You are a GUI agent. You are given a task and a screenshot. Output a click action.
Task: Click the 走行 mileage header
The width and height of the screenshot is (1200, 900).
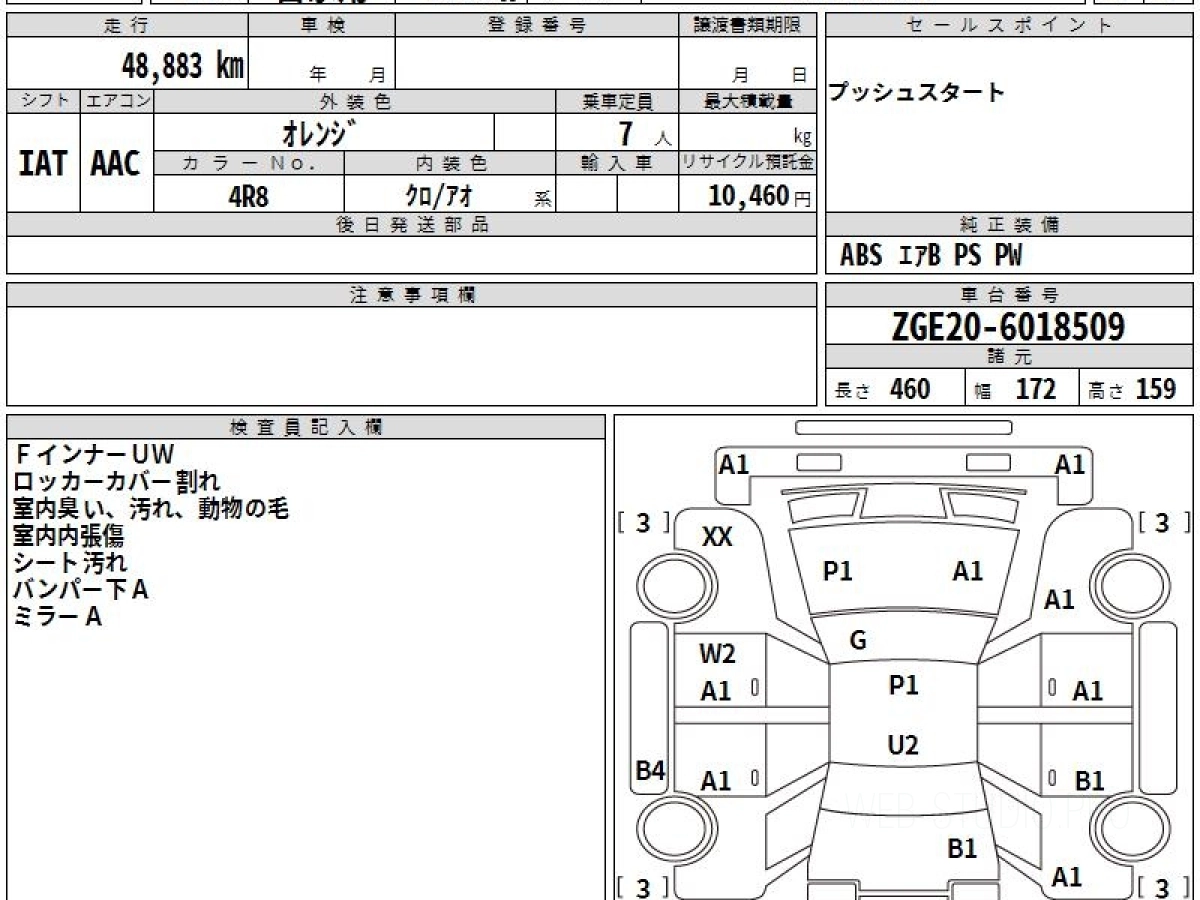pyautogui.click(x=127, y=26)
